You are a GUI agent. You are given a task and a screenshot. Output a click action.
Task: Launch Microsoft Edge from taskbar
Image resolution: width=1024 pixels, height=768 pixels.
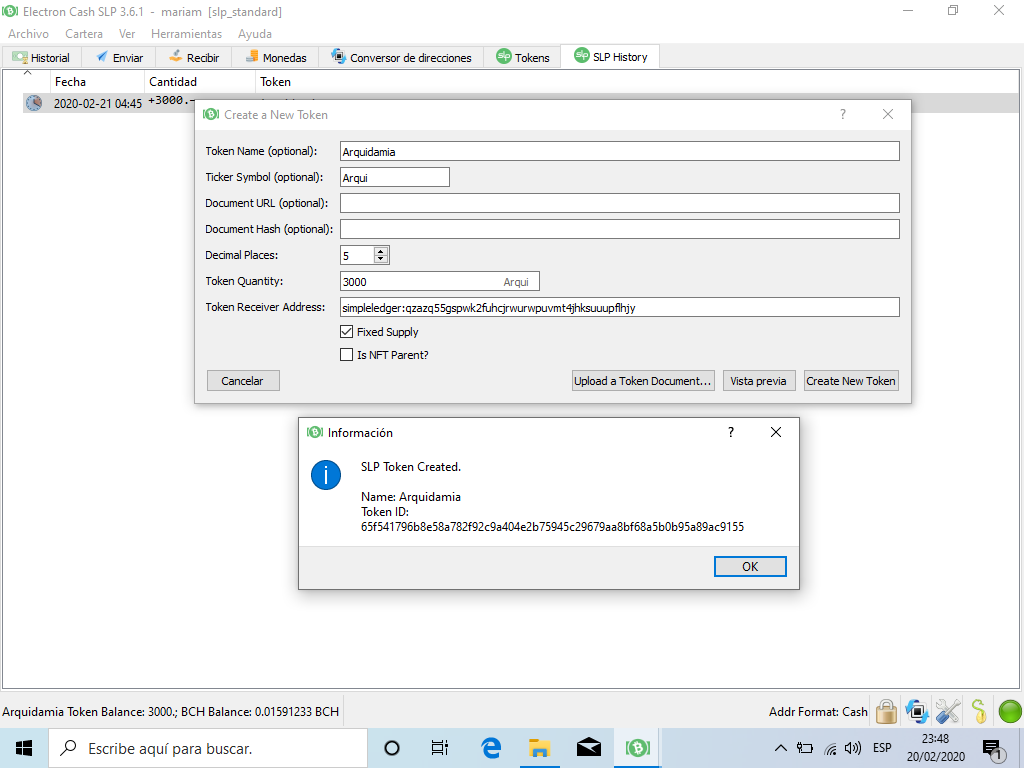[490, 748]
